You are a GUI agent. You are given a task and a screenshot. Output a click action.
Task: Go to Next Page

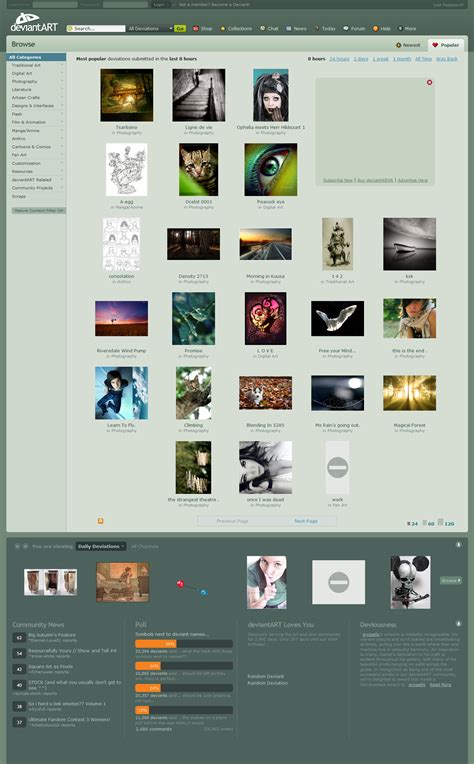coord(305,521)
